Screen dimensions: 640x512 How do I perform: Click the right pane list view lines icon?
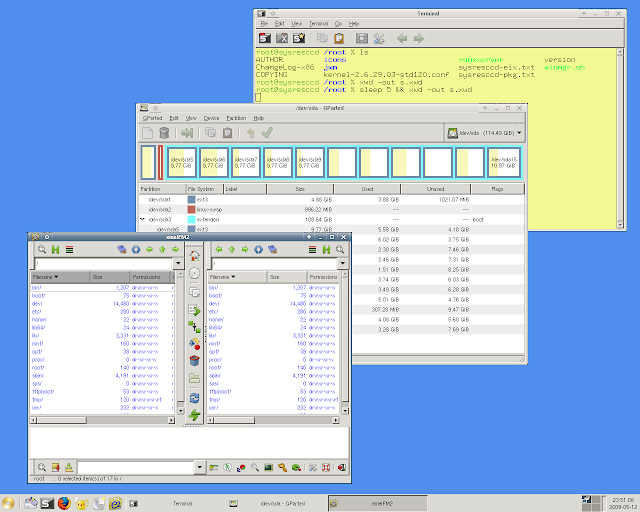coord(312,249)
